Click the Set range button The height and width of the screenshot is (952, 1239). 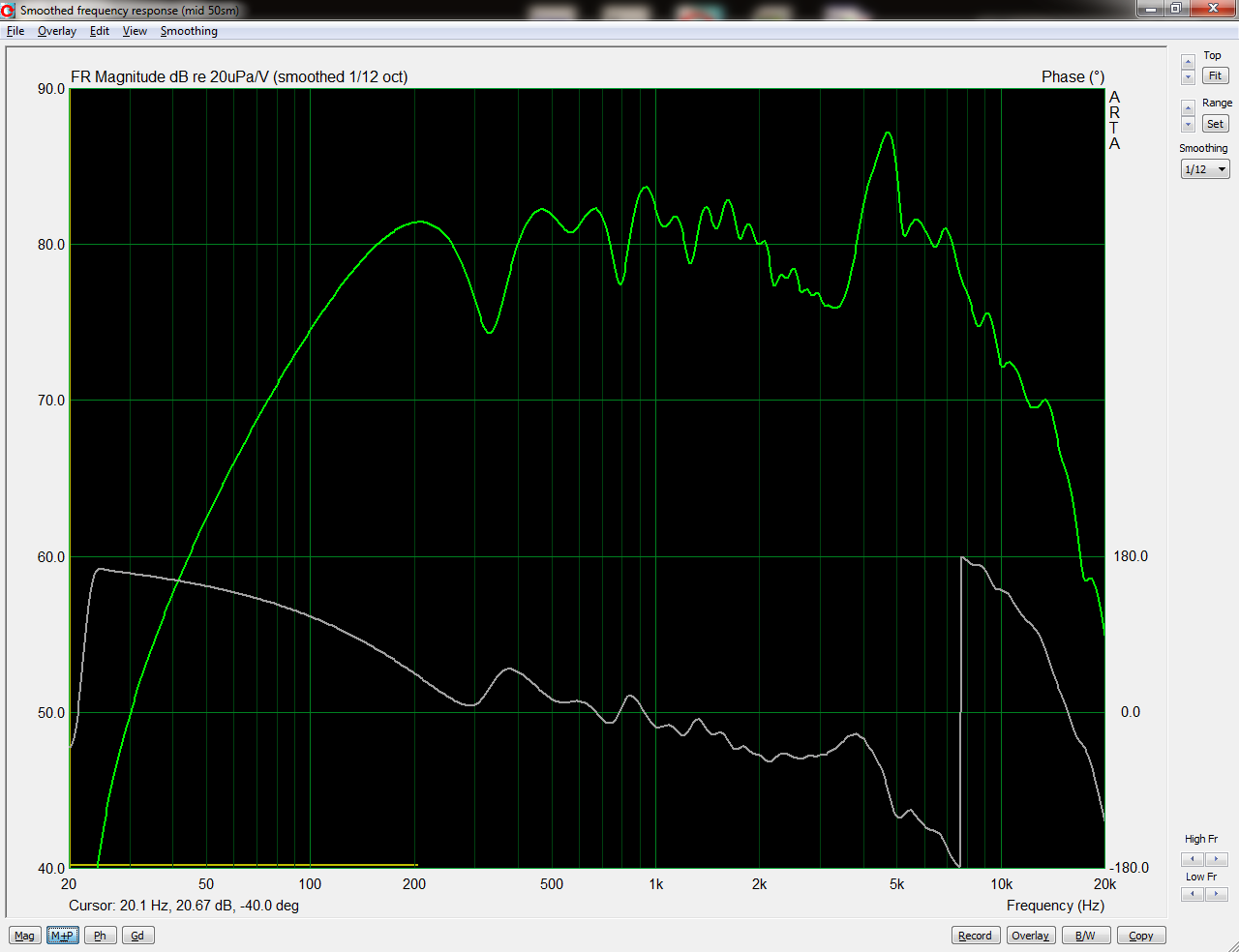(1215, 124)
